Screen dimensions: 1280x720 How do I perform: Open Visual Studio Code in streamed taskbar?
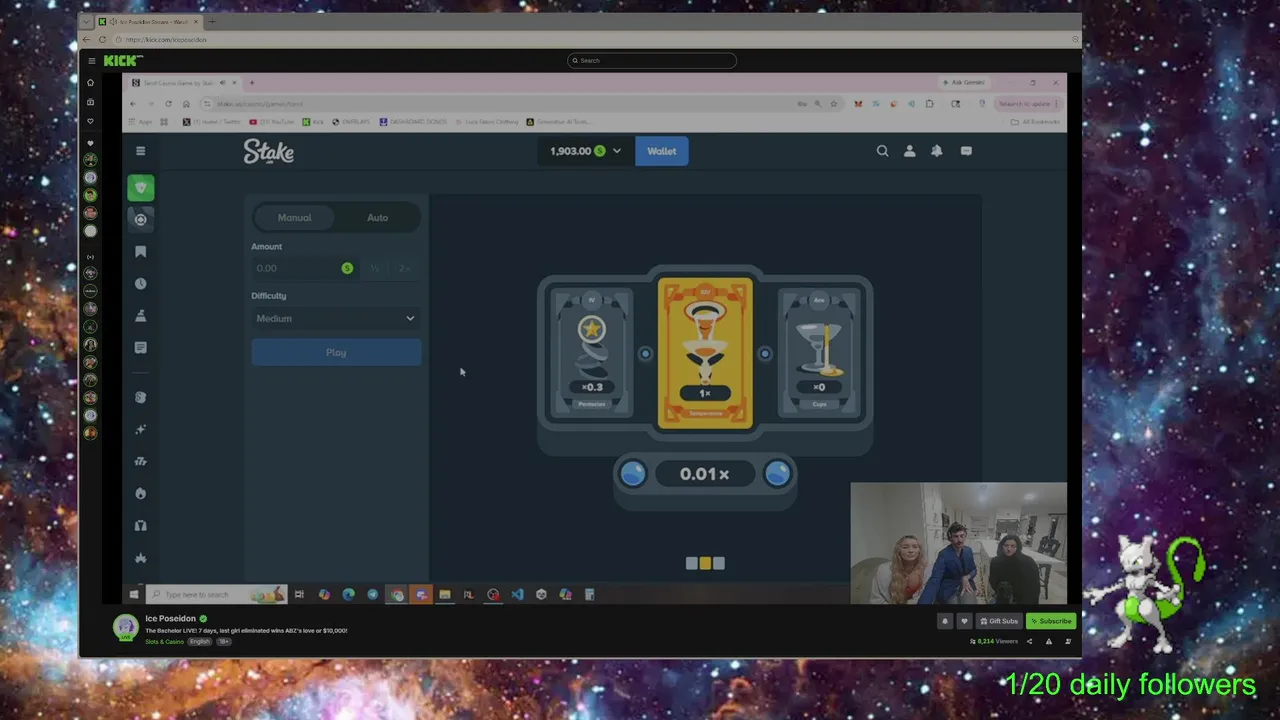(x=517, y=595)
